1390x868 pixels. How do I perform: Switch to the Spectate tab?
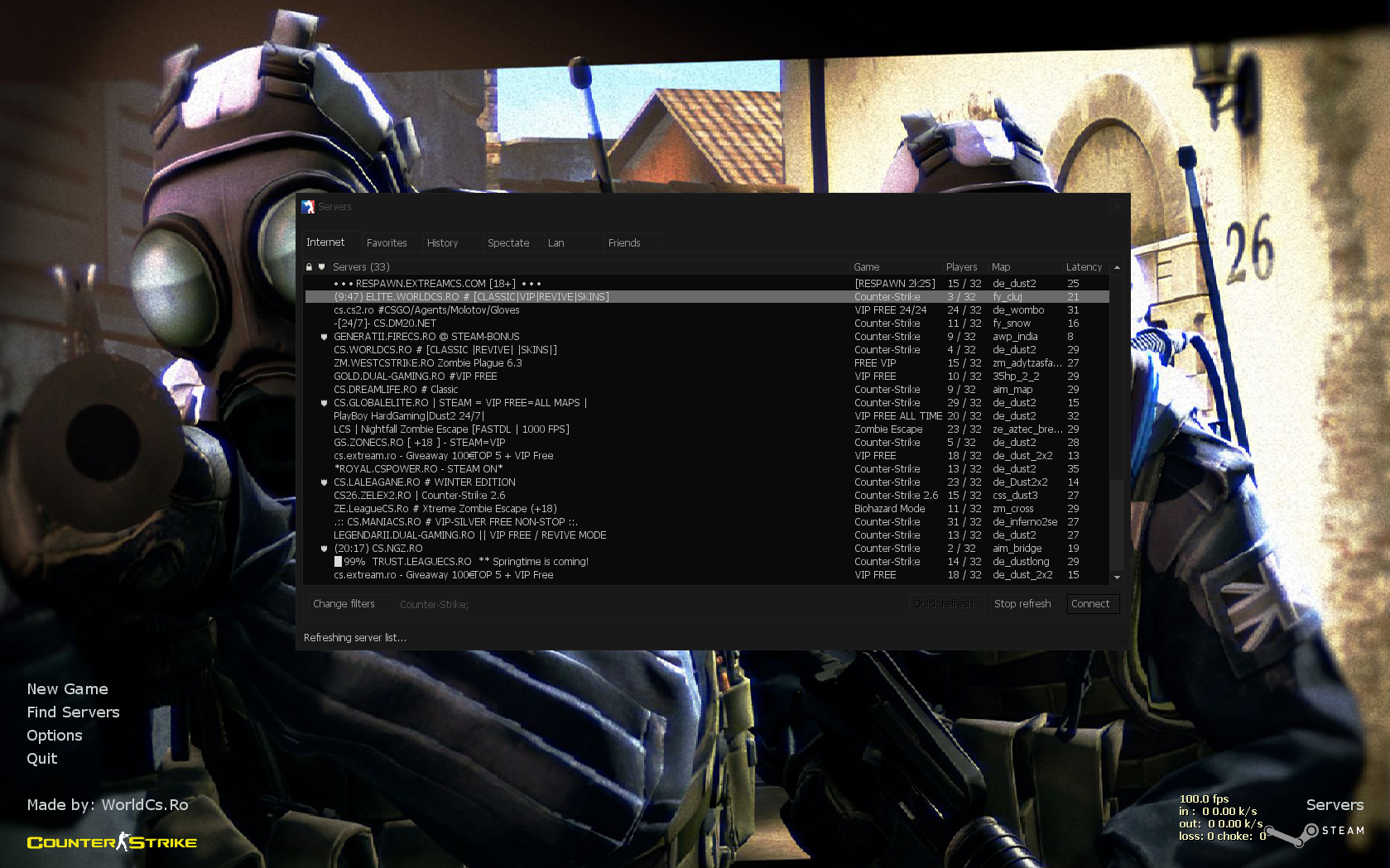click(512, 243)
